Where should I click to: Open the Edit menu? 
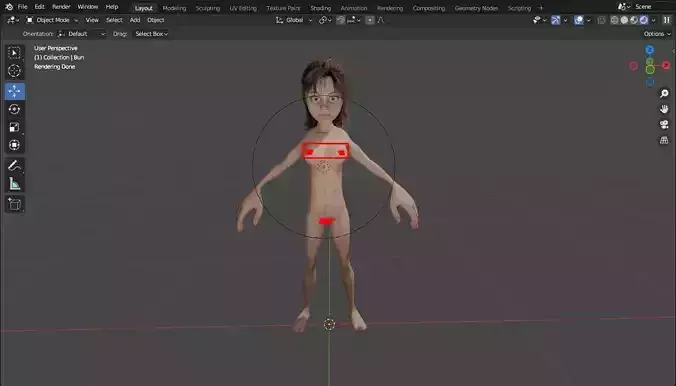click(40, 7)
